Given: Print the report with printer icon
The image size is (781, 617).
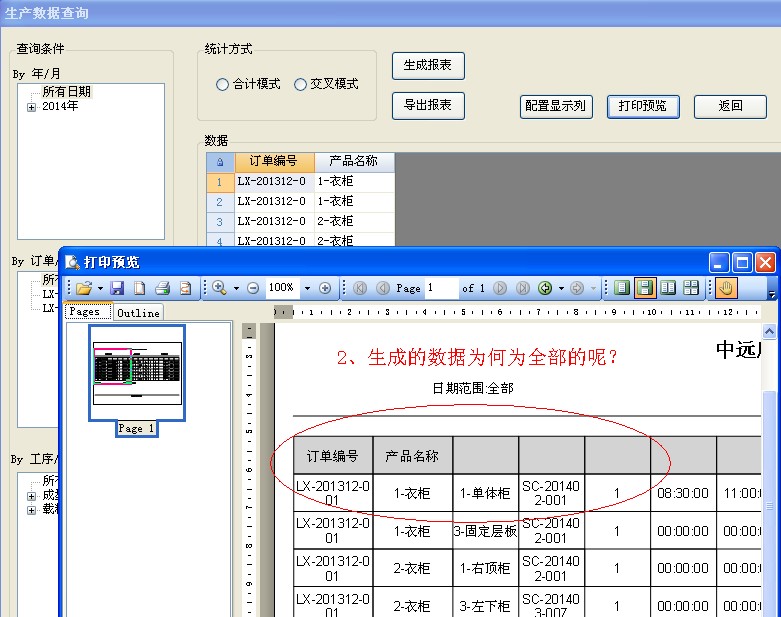Looking at the screenshot, I should [162, 288].
